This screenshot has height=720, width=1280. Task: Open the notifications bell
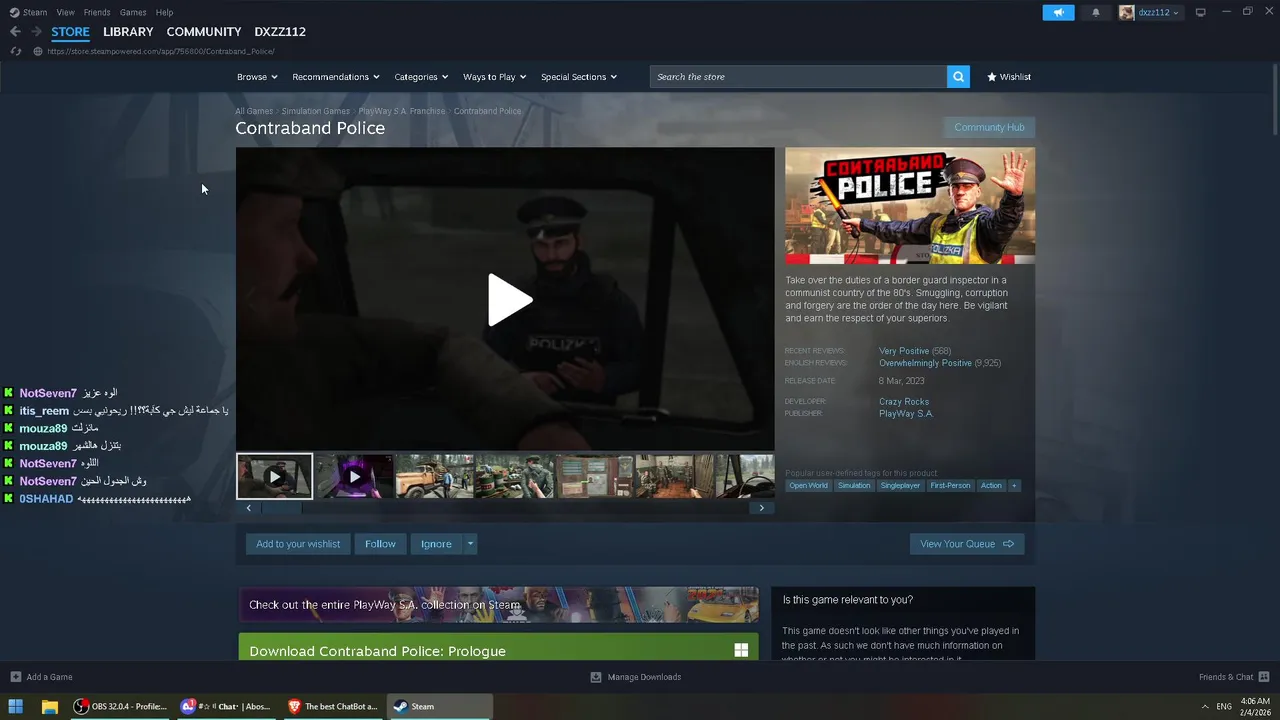coord(1095,12)
